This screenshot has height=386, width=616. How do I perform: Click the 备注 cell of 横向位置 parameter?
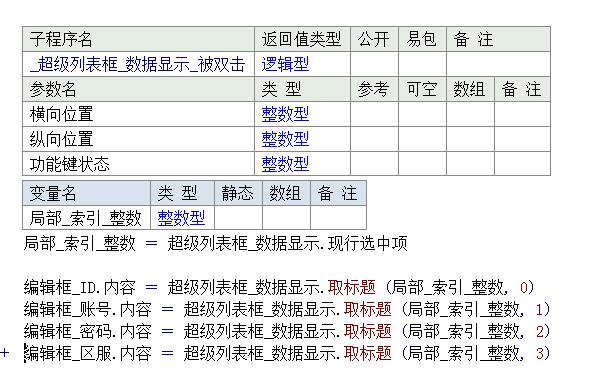[522, 114]
